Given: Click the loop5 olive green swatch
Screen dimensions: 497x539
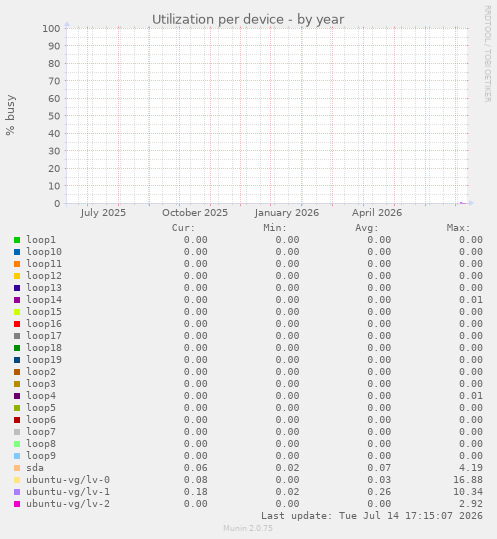Looking at the screenshot, I should pyautogui.click(x=17, y=408).
